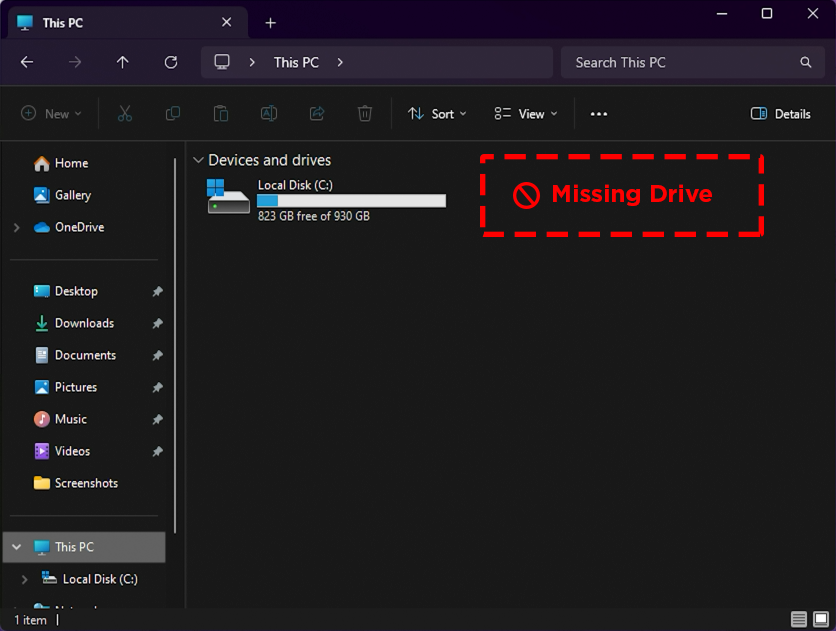Click the Share icon in toolbar
The height and width of the screenshot is (631, 836).
coord(317,114)
